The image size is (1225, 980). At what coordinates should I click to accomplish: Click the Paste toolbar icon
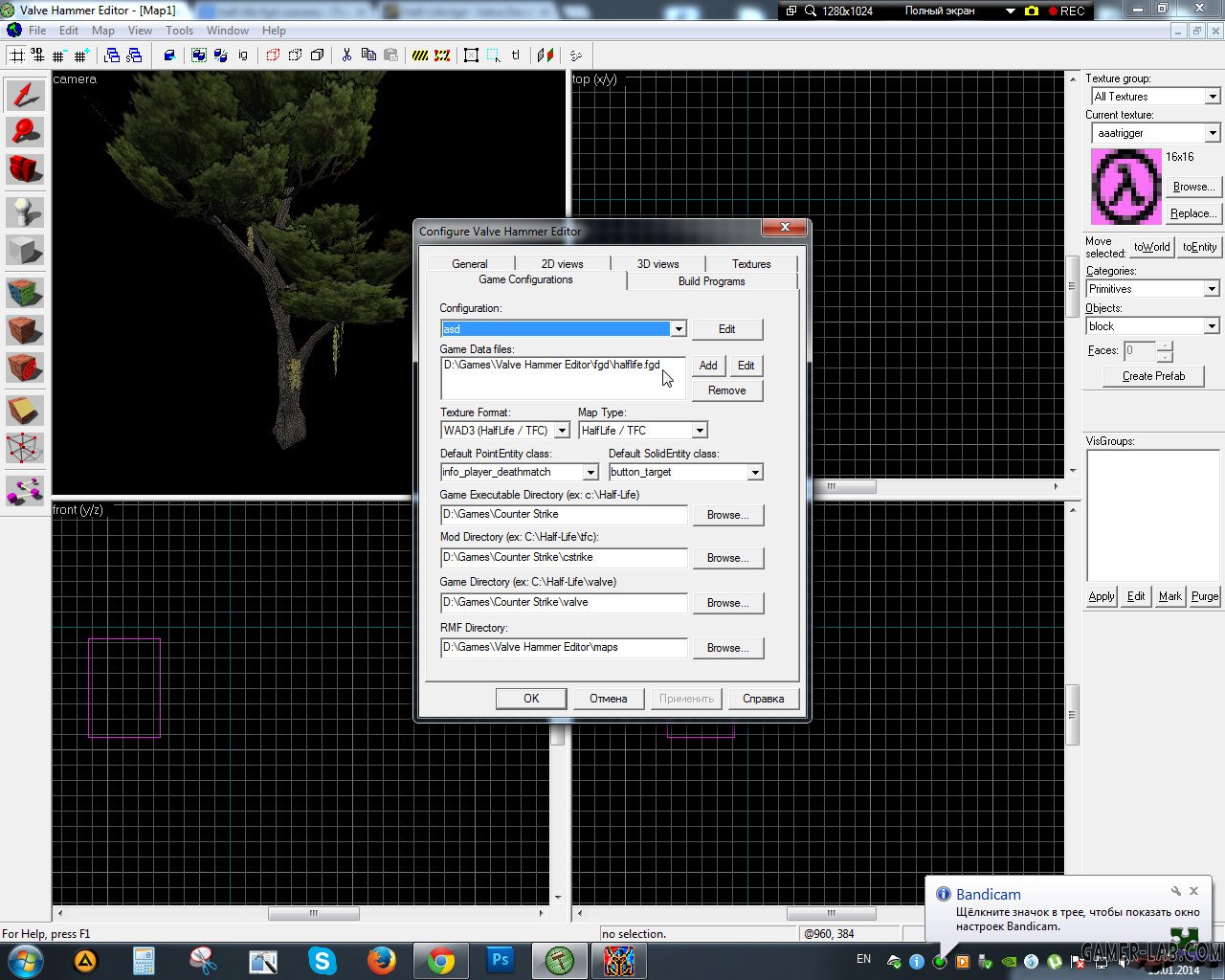click(x=390, y=56)
